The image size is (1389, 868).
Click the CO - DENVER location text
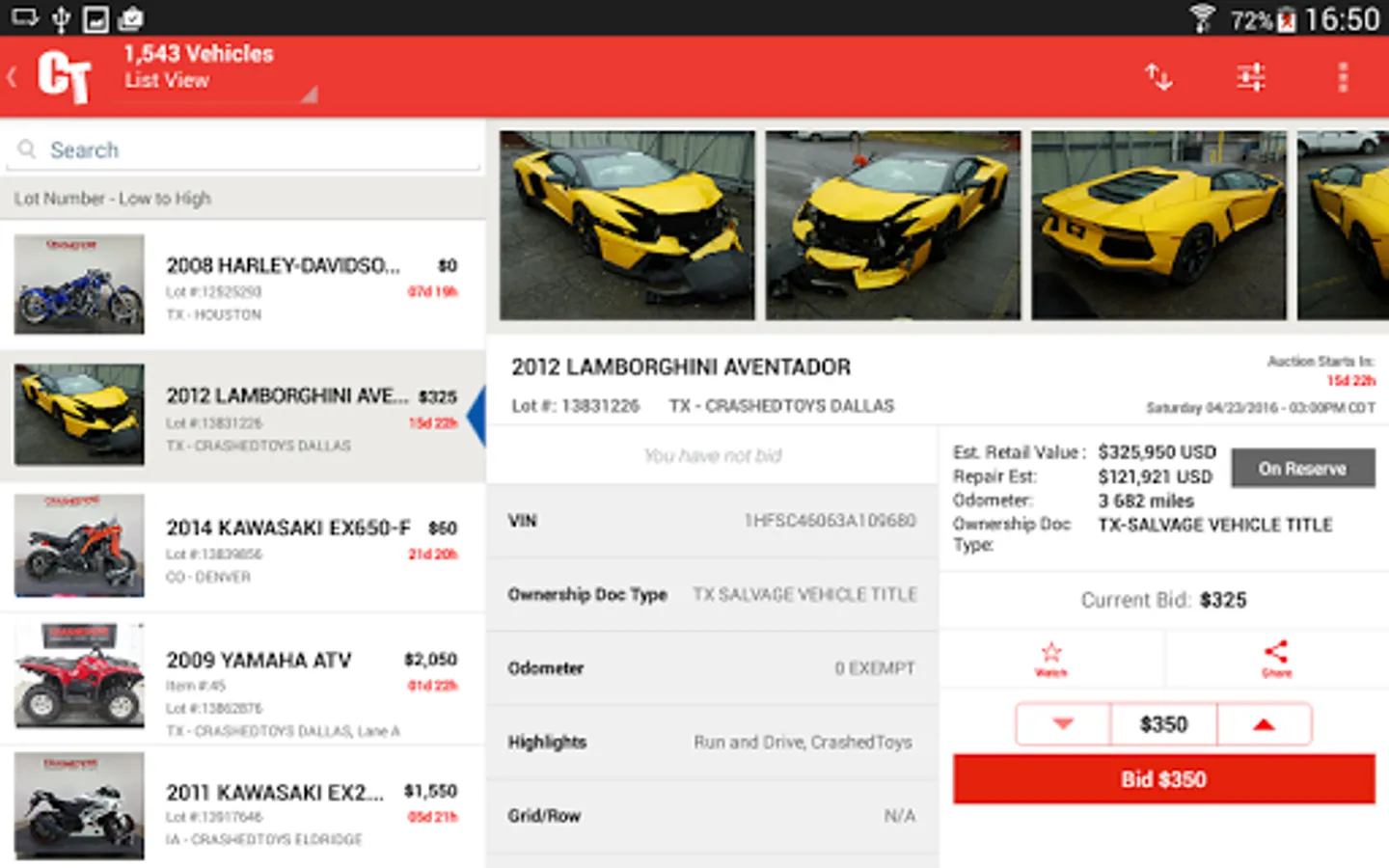[x=208, y=578]
